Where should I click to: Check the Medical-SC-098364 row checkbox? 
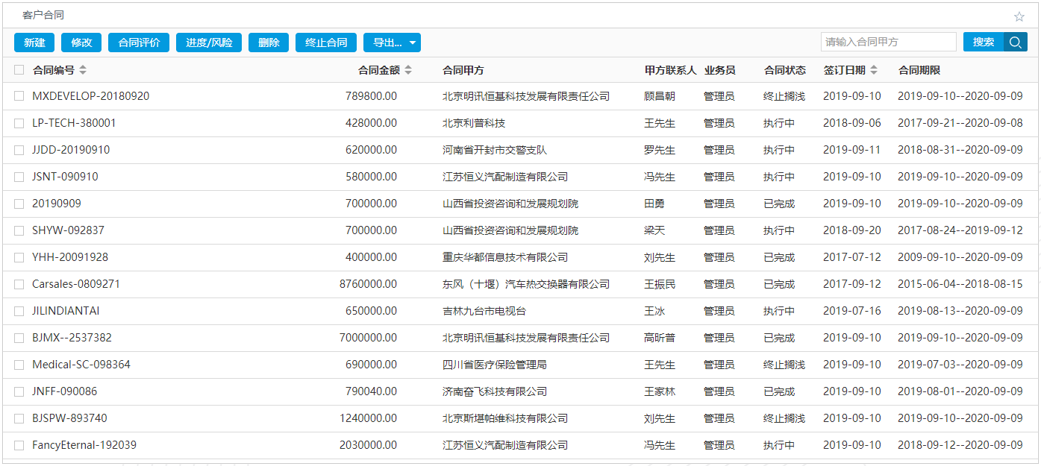click(19, 365)
